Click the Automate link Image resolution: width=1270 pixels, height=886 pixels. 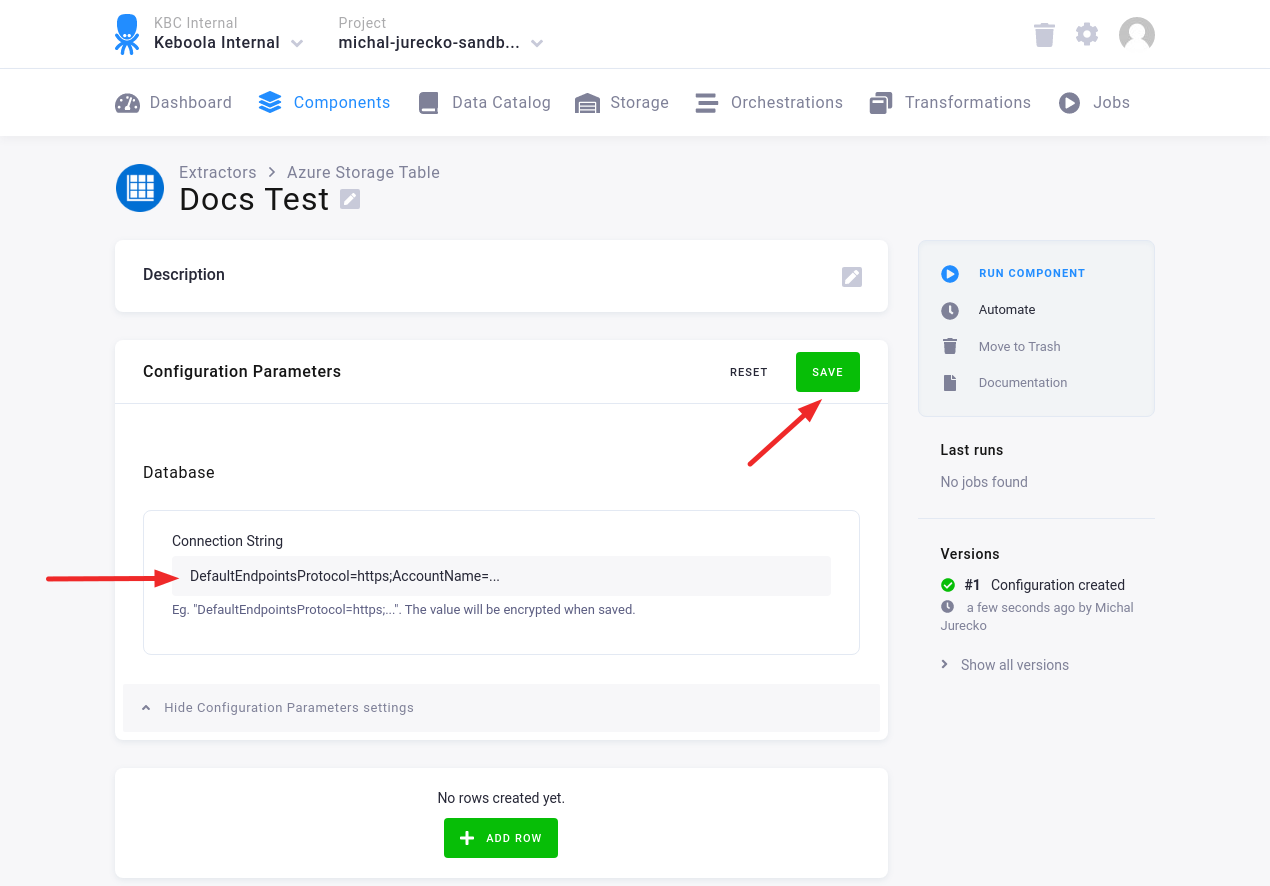pos(1007,310)
